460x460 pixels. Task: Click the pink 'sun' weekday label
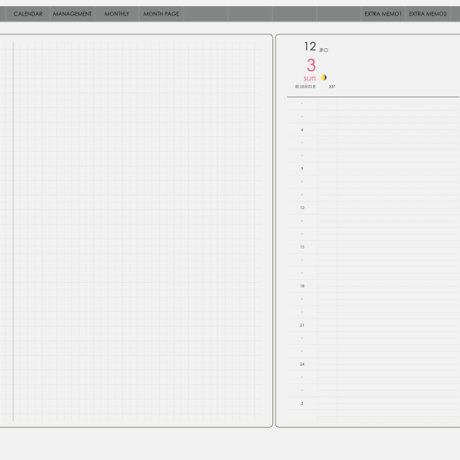tap(310, 78)
